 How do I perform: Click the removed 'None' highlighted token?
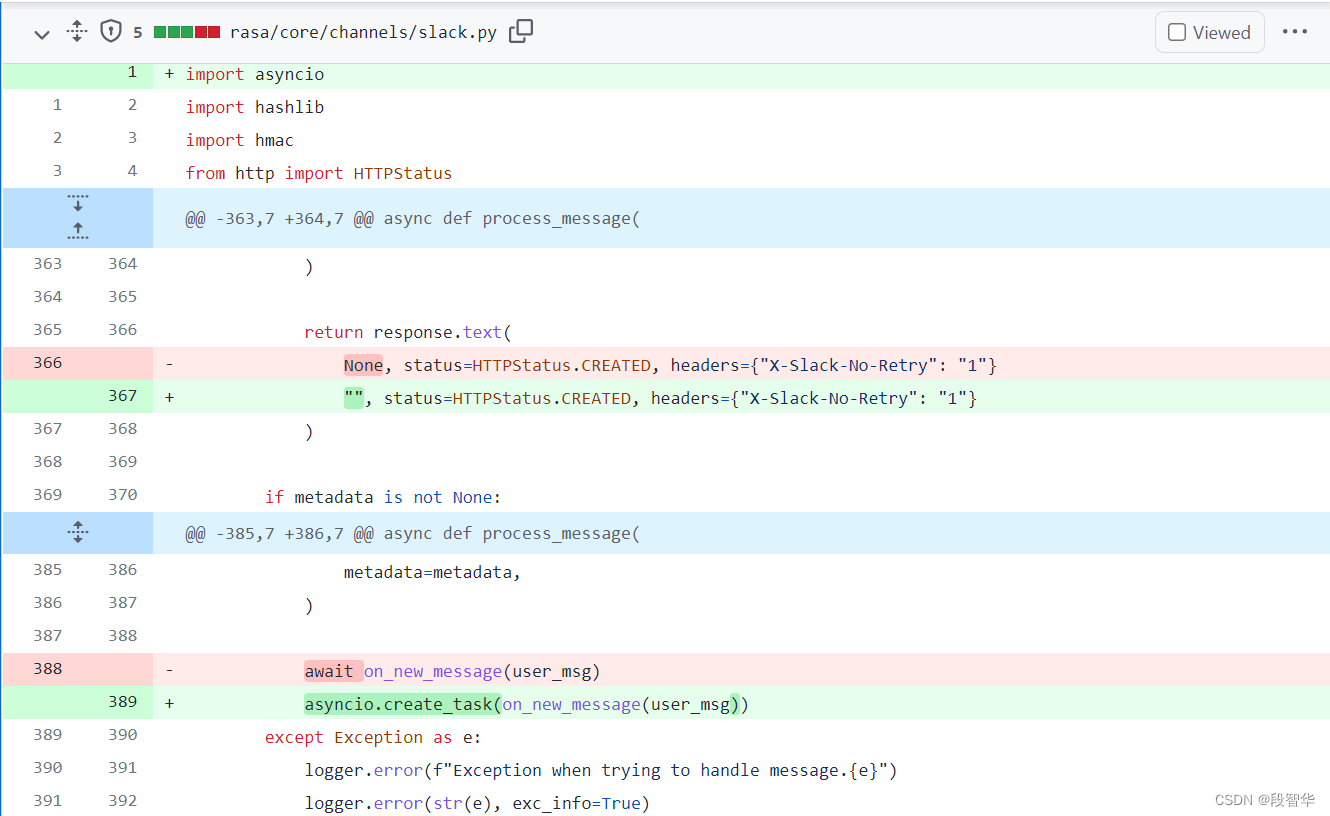click(363, 365)
